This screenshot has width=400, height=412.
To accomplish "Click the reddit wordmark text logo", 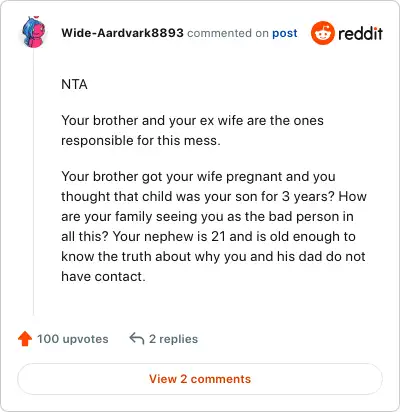I will [360, 33].
